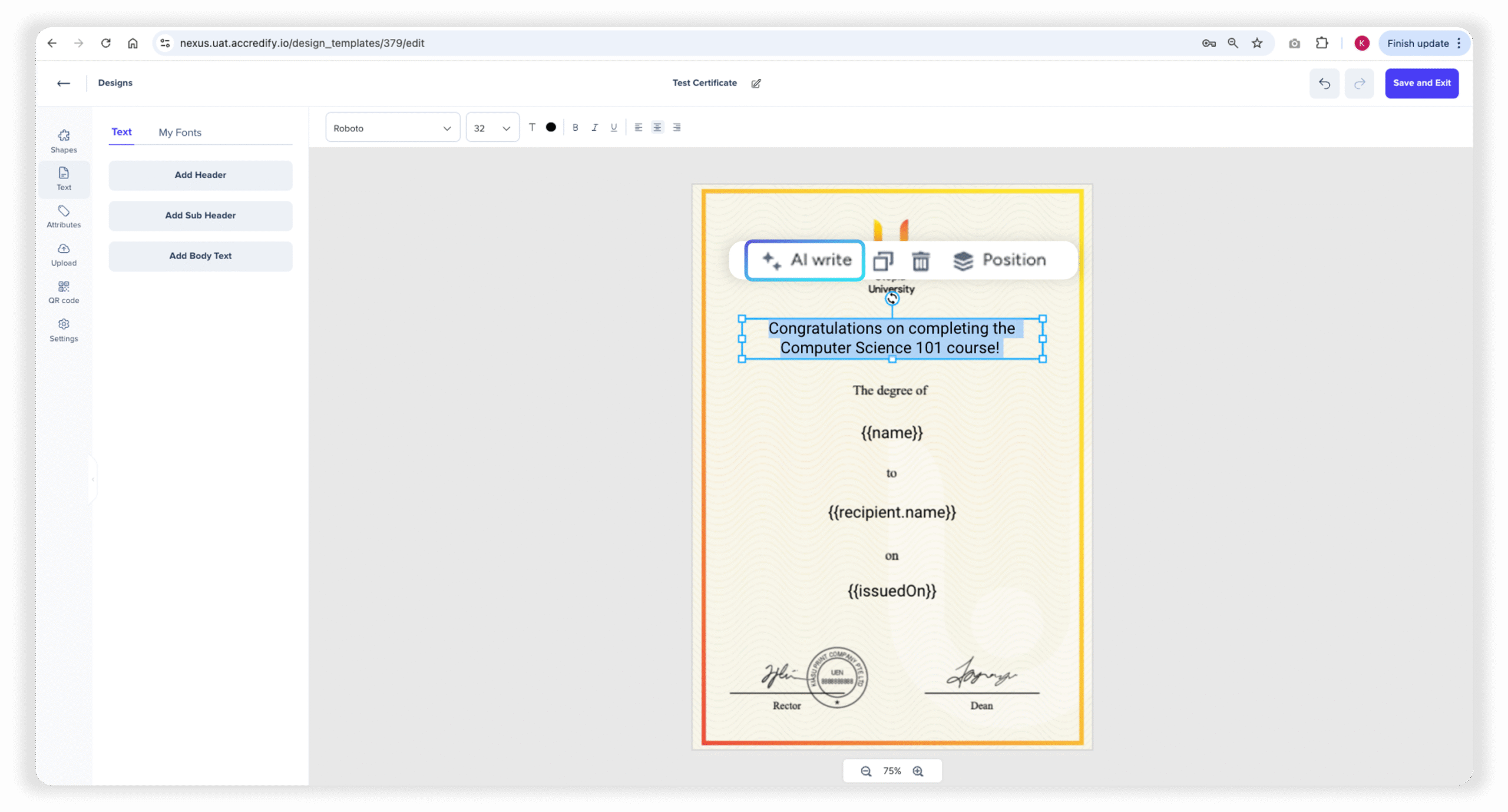Open the Shapes panel

64,141
